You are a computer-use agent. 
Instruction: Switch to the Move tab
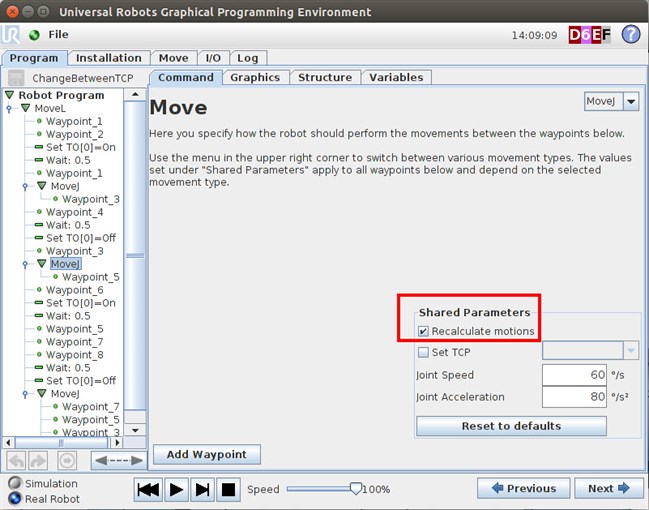click(173, 58)
